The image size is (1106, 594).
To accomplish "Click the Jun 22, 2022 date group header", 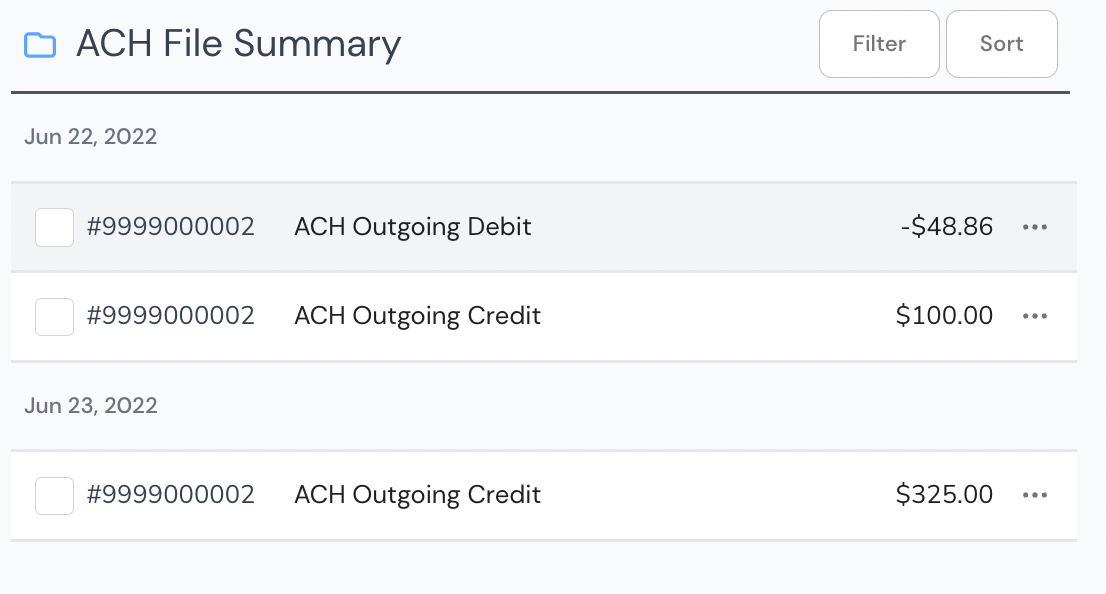I will 90,136.
